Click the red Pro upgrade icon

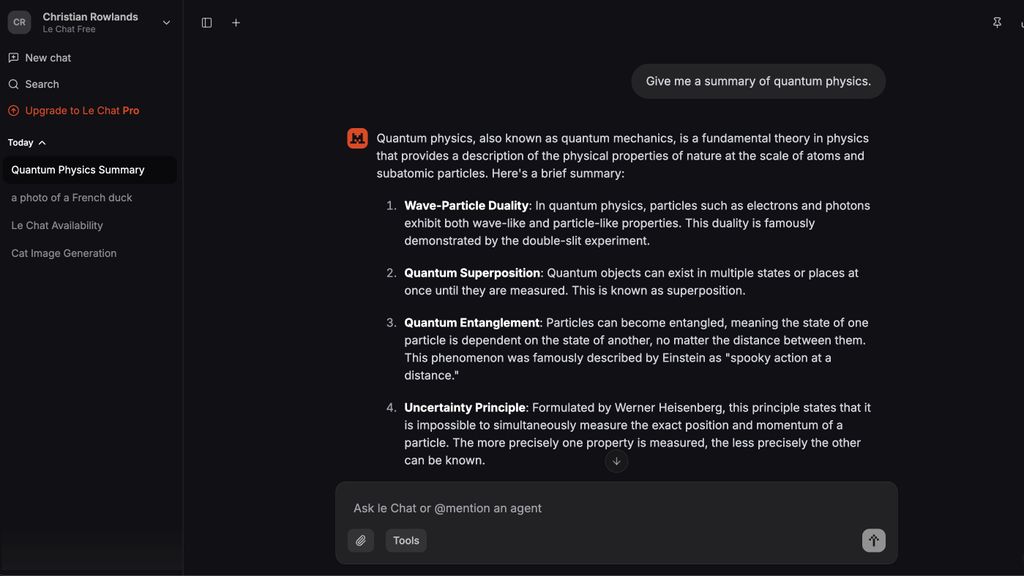[13, 110]
